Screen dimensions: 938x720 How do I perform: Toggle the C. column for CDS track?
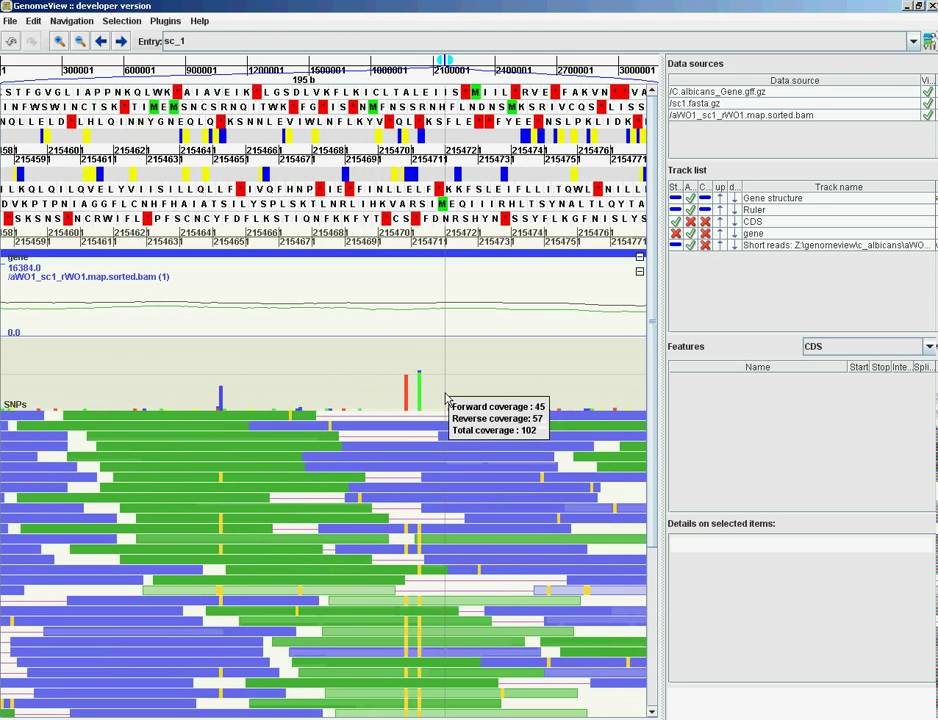705,222
